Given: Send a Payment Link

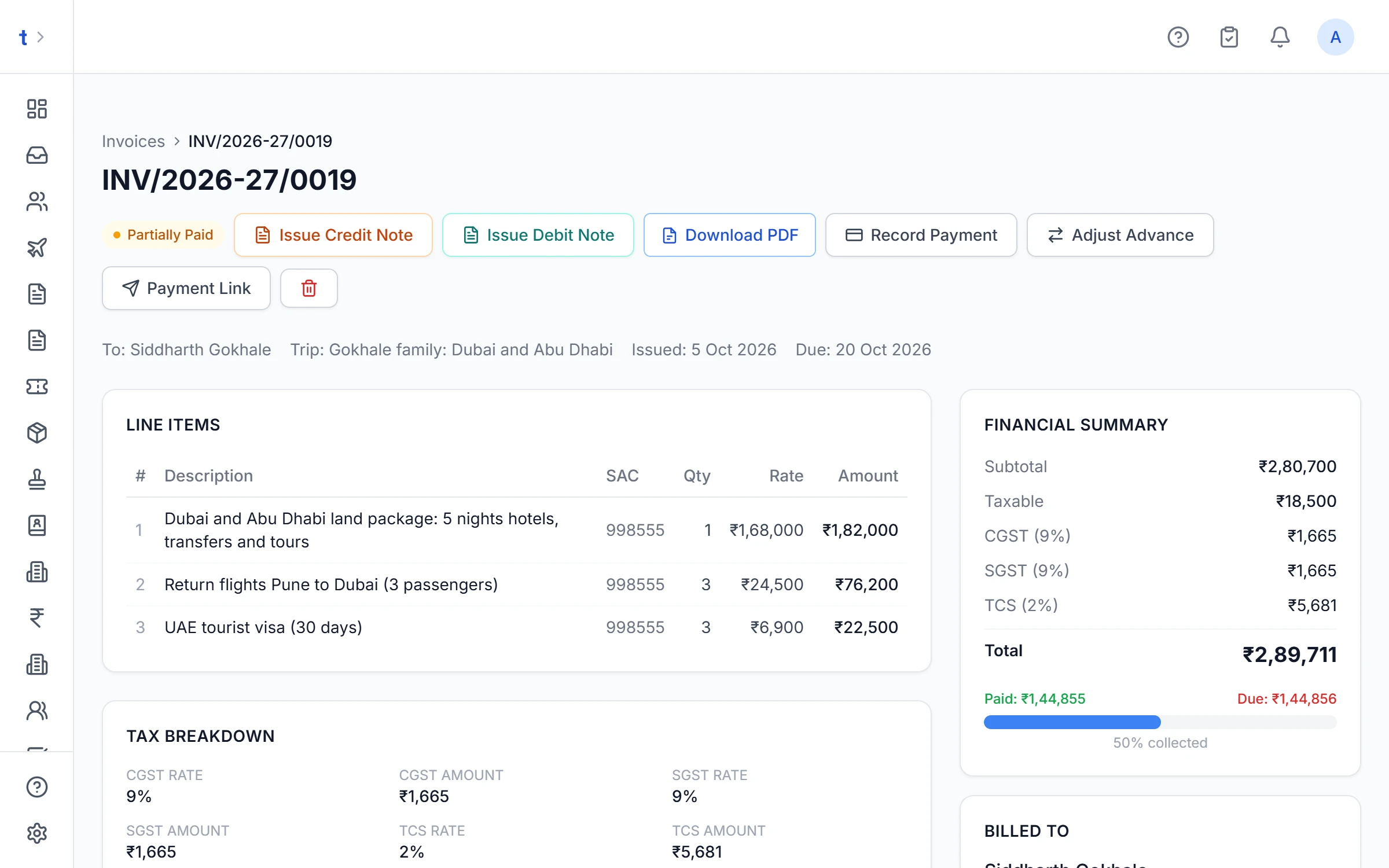Looking at the screenshot, I should pyautogui.click(x=186, y=288).
